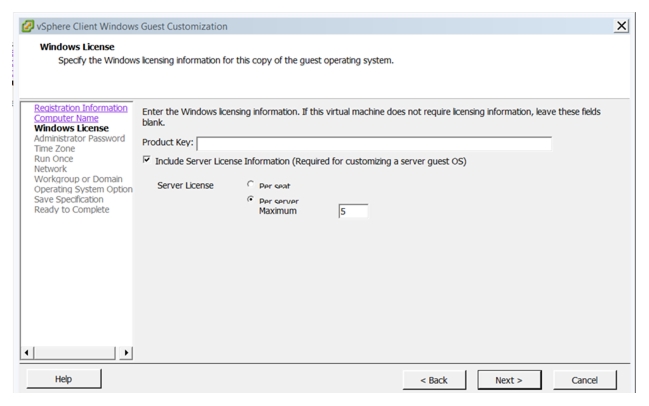649x406 pixels.
Task: Click the vSphere Client title bar icon
Action: (x=27, y=26)
